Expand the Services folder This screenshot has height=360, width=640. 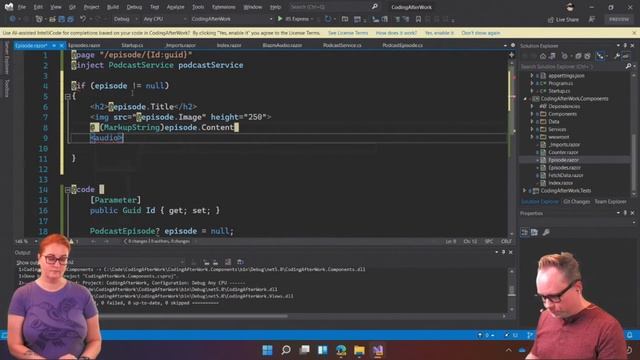point(532,129)
